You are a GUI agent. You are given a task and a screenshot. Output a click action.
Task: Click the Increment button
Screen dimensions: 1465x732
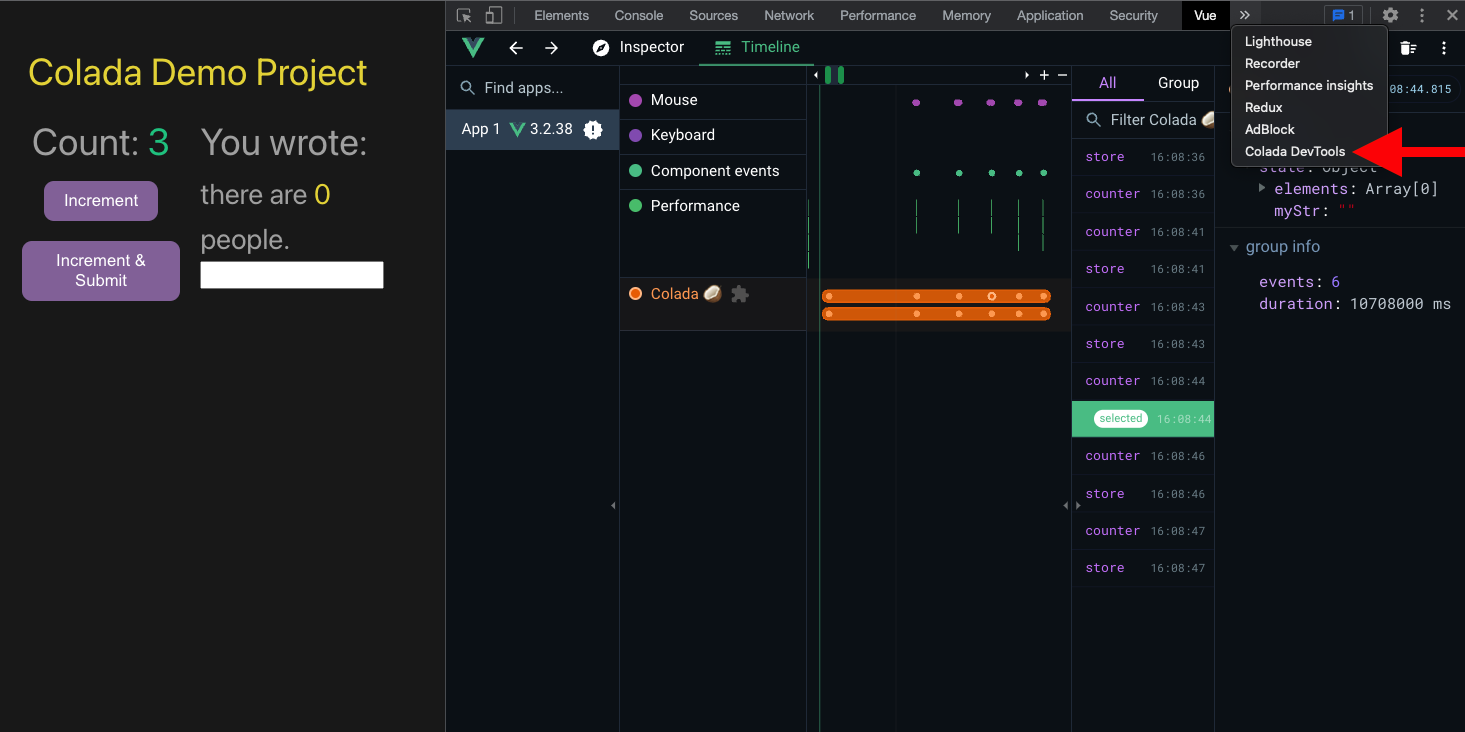click(100, 201)
